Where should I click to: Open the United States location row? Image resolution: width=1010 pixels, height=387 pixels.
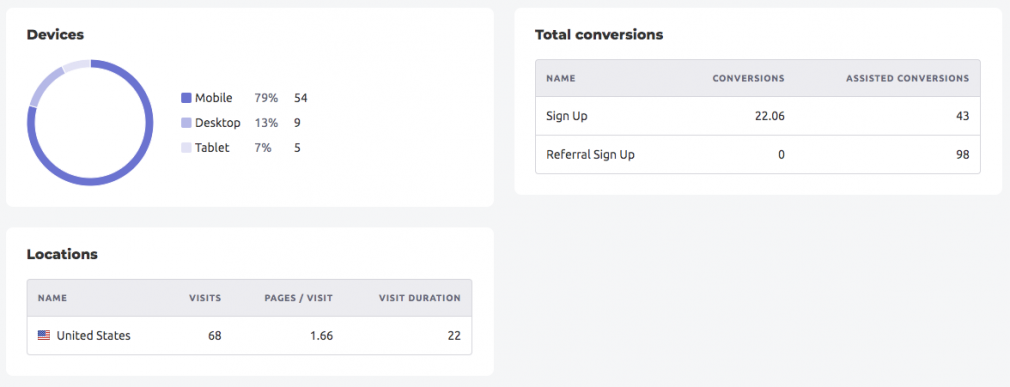[x=249, y=335]
